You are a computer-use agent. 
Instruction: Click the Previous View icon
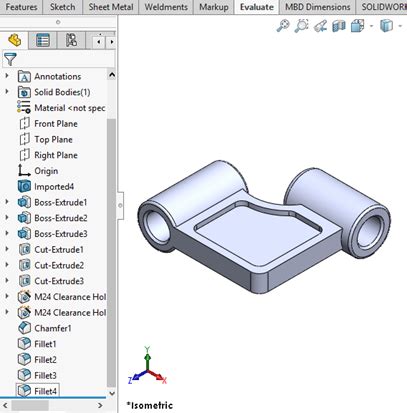(x=320, y=26)
